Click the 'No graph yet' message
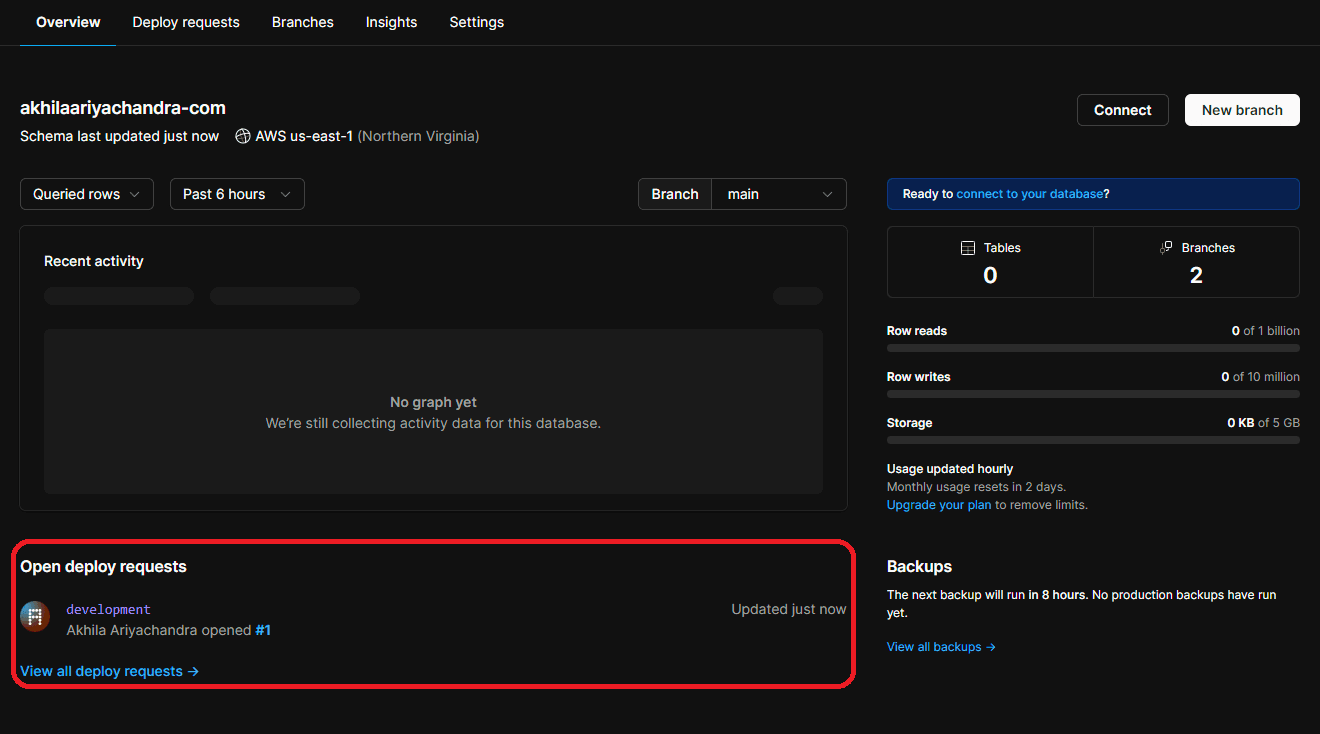Screen dimensions: 1320x734 coord(433,402)
